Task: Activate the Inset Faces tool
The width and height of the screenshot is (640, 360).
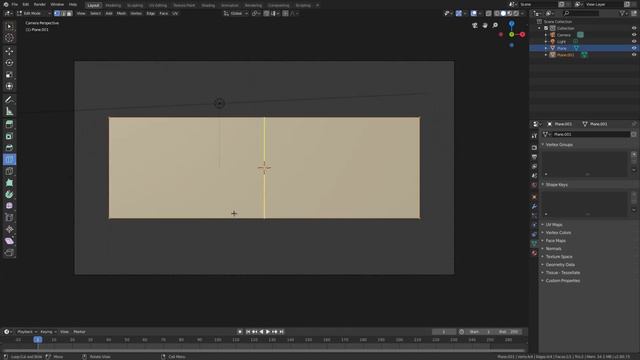Action: pos(9,136)
